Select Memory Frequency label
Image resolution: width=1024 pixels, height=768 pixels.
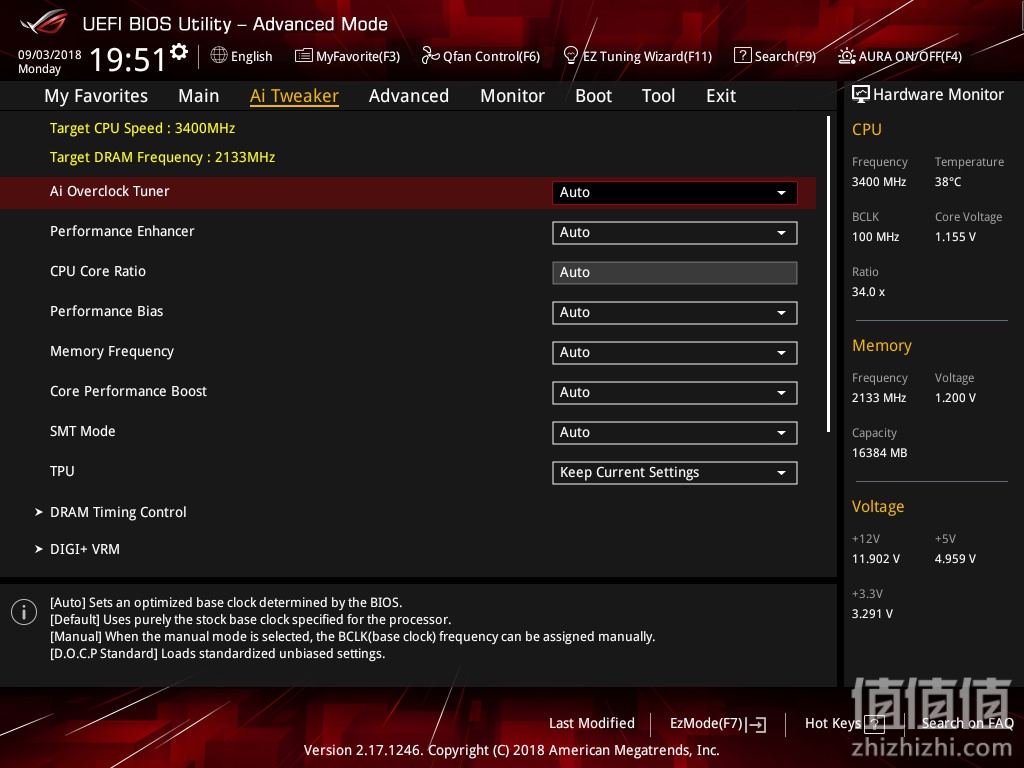click(112, 351)
